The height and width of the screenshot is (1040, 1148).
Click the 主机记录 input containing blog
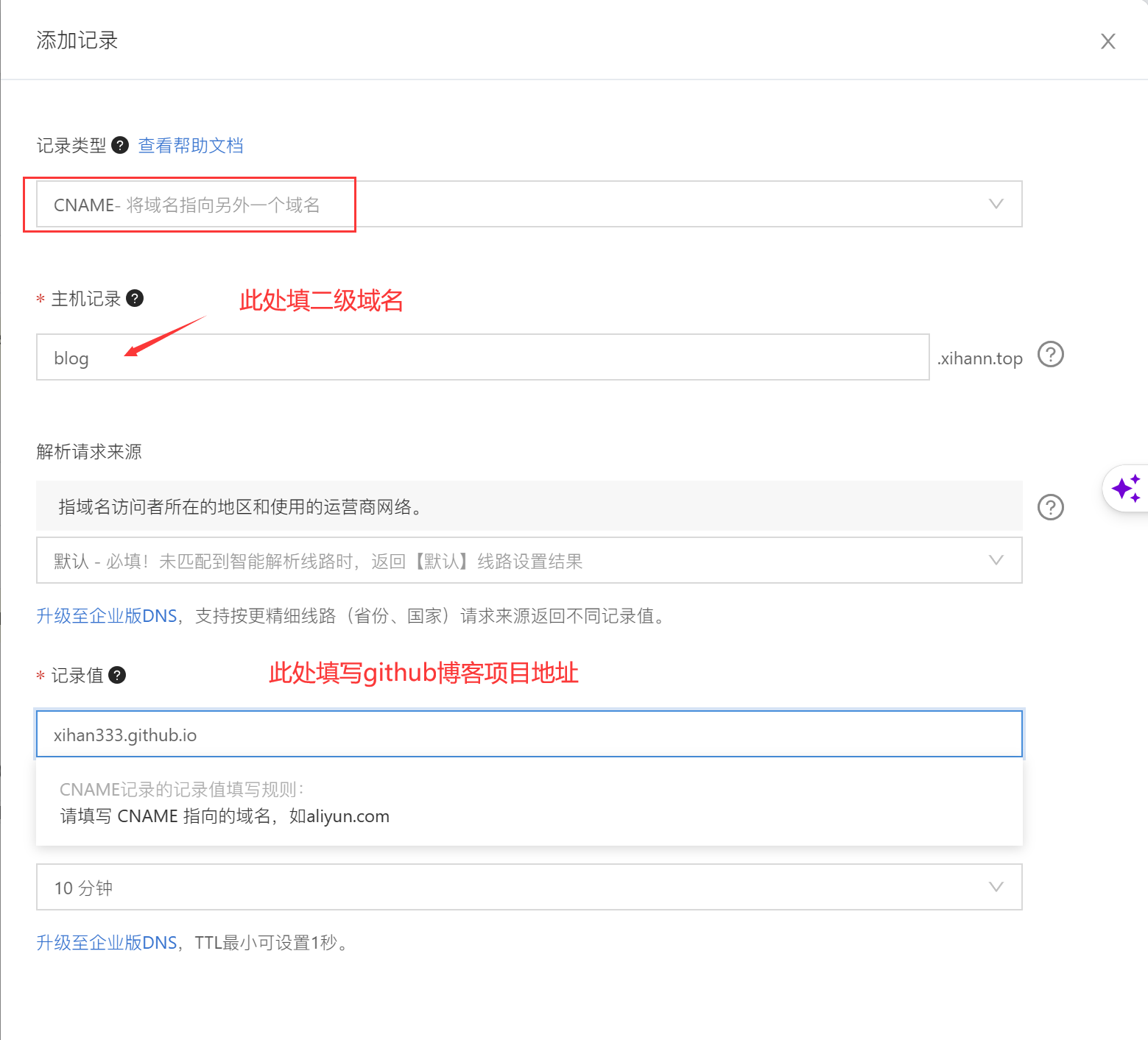point(483,357)
